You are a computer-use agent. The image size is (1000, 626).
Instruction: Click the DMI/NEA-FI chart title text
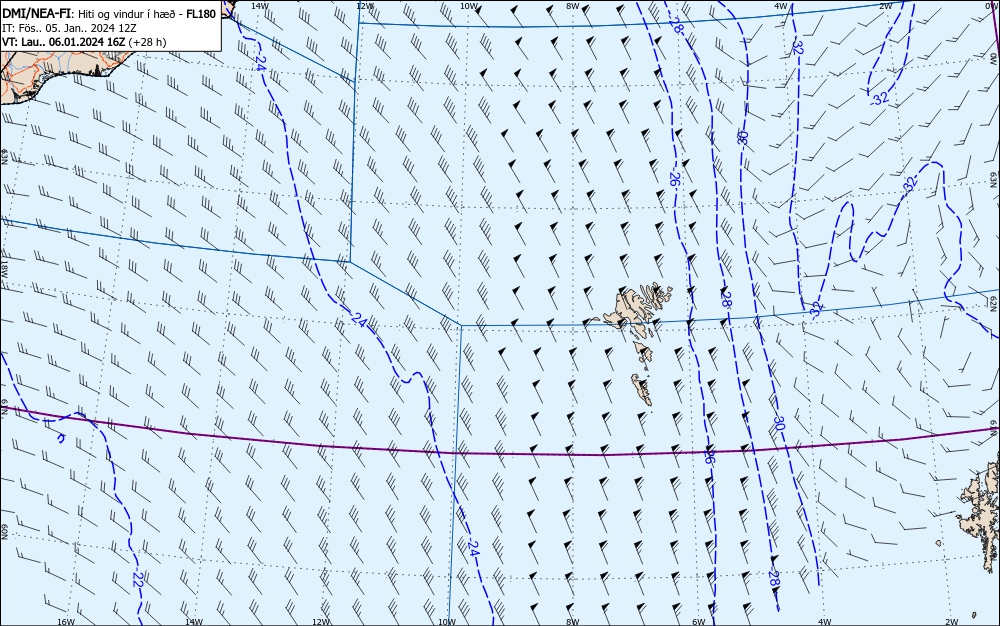[x=37, y=14]
